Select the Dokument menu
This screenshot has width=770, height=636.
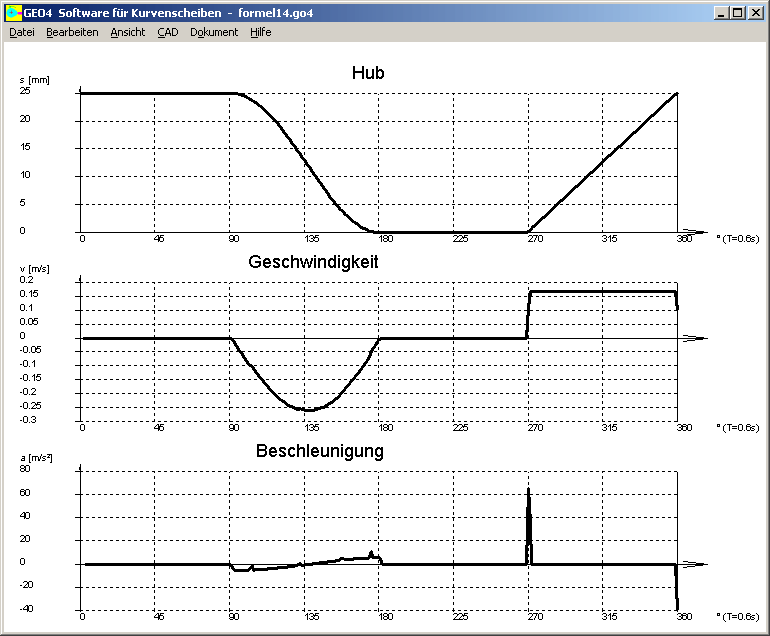pos(214,32)
